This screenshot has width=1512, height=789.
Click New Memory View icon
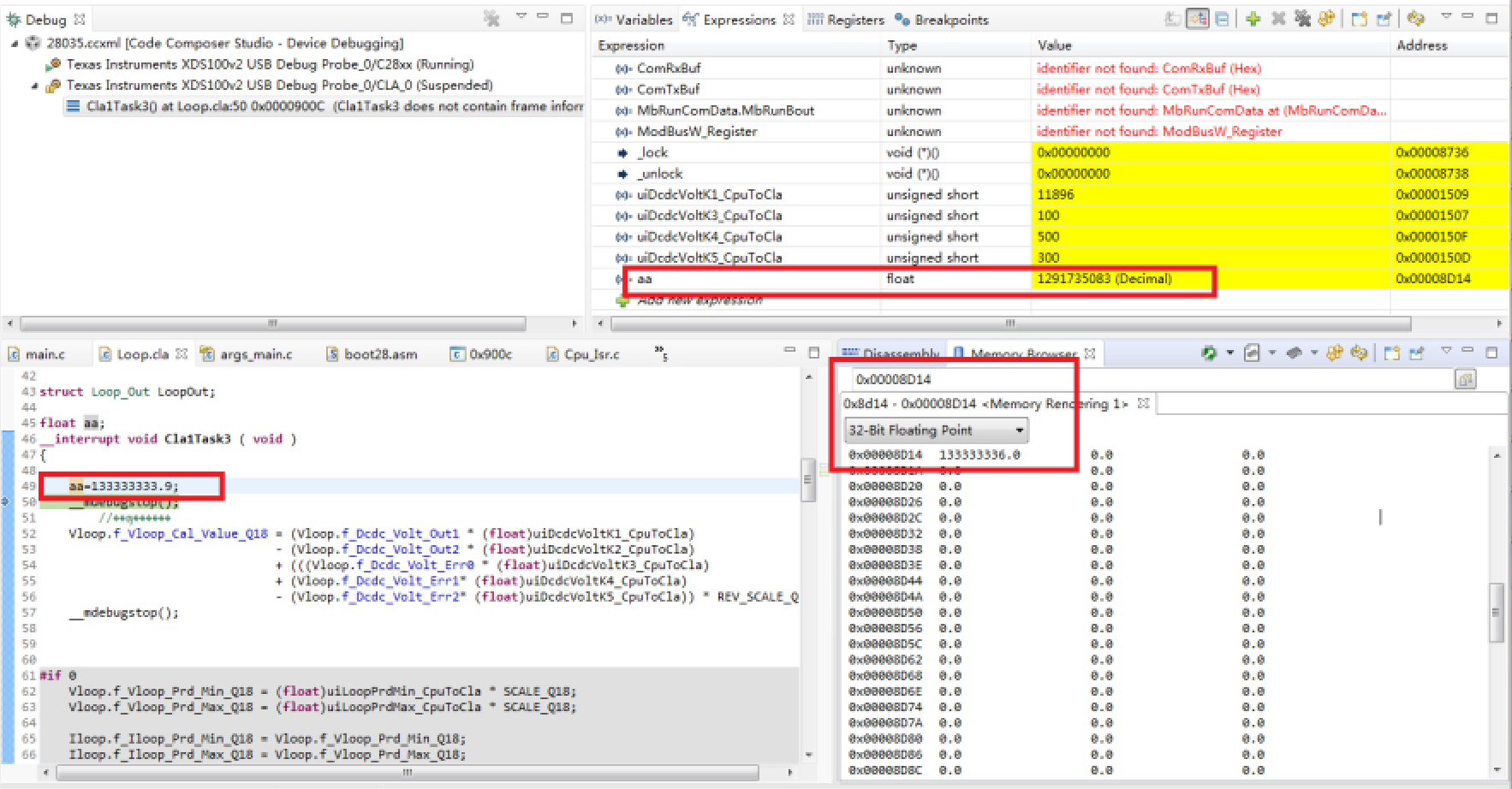[1391, 353]
